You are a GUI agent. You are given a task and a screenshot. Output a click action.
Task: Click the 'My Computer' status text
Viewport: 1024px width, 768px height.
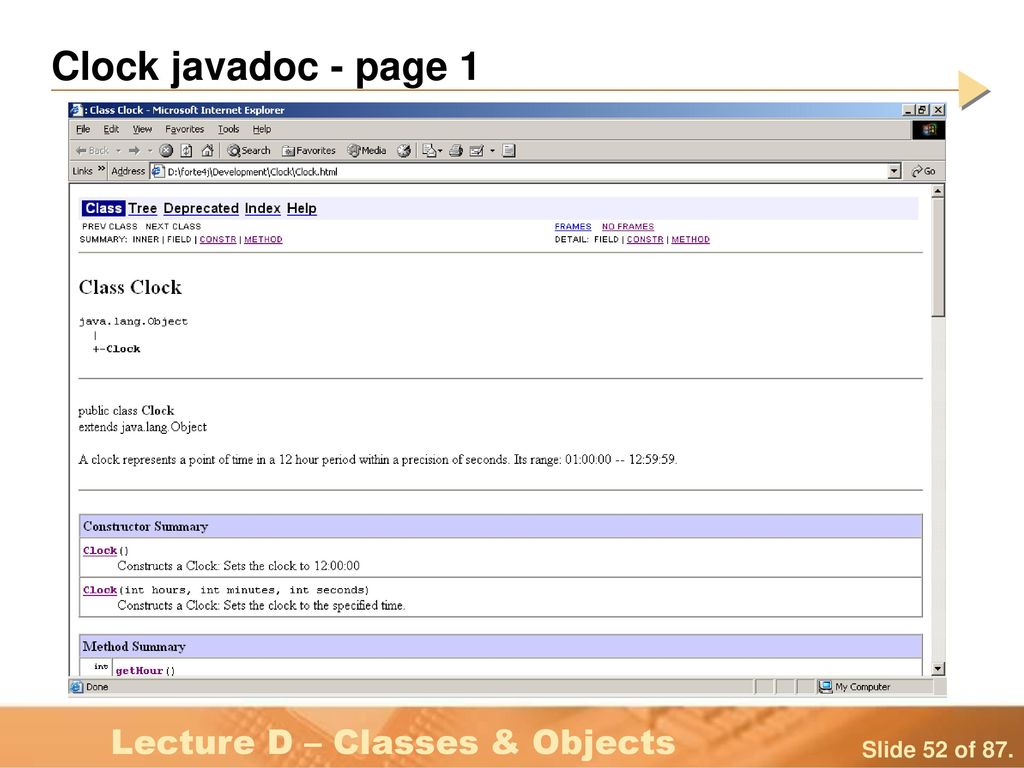pyautogui.click(x=863, y=687)
